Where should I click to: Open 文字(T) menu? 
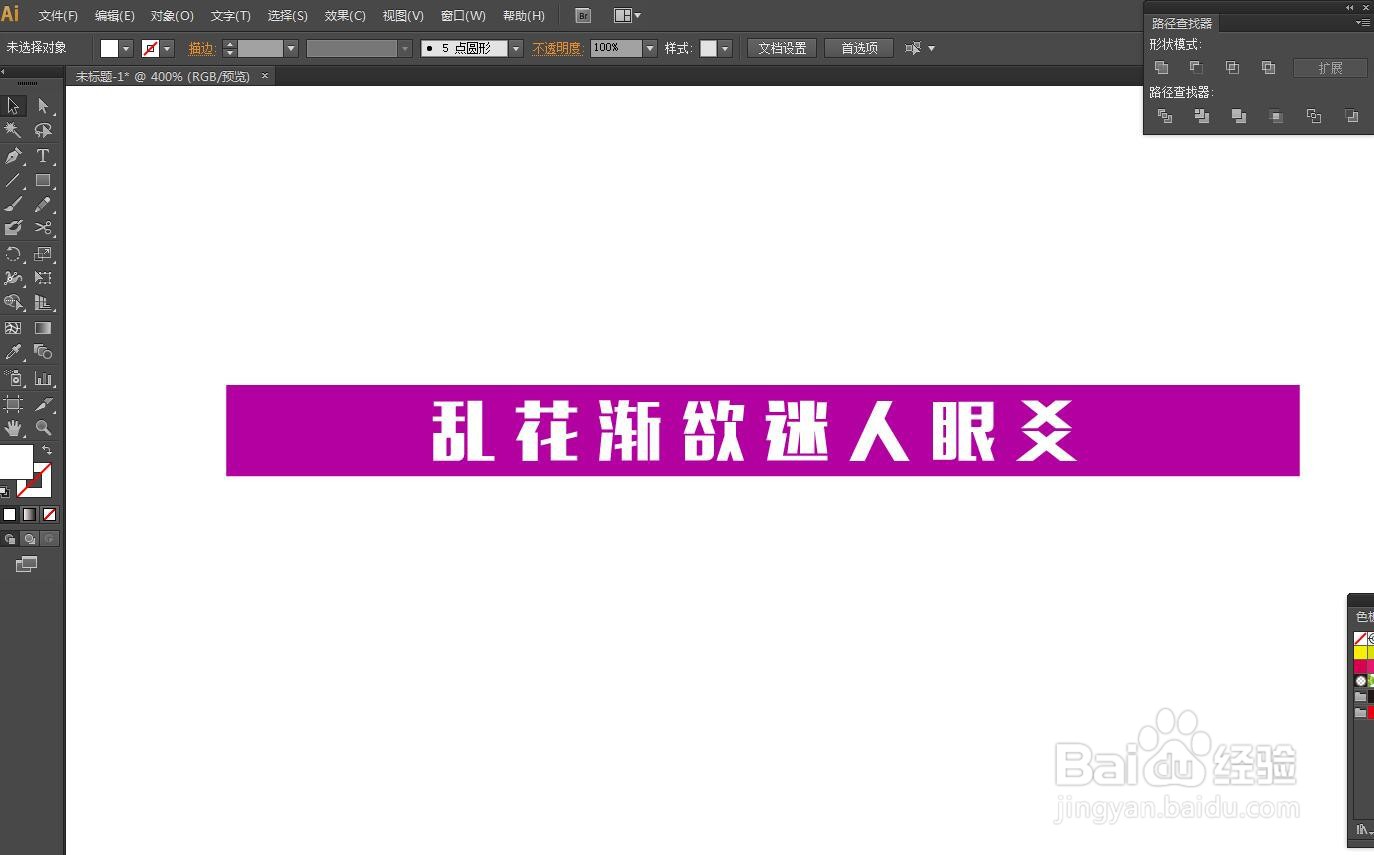pyautogui.click(x=231, y=16)
